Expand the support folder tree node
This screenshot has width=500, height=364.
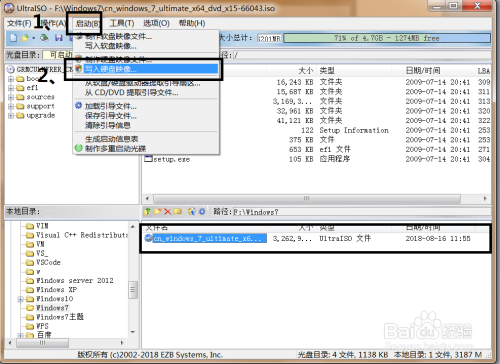[11, 106]
